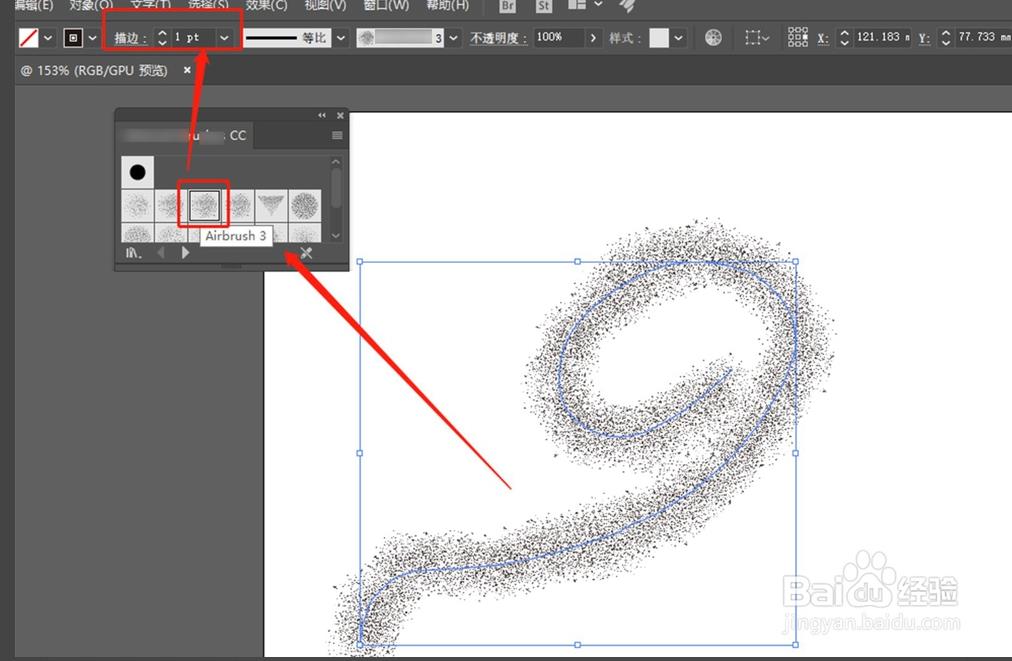Screen dimensions: 1012x661
Task: Click the reference point grid icon
Action: (798, 37)
